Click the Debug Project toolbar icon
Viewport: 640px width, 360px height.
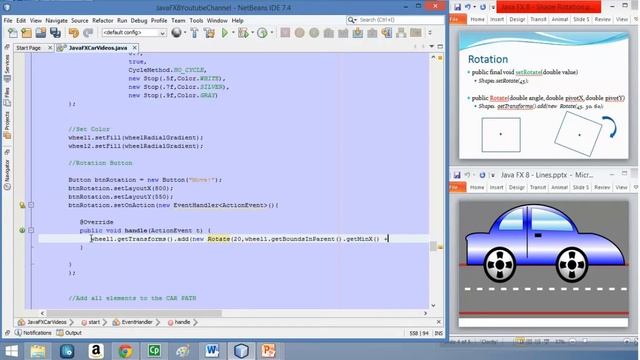coord(243,33)
